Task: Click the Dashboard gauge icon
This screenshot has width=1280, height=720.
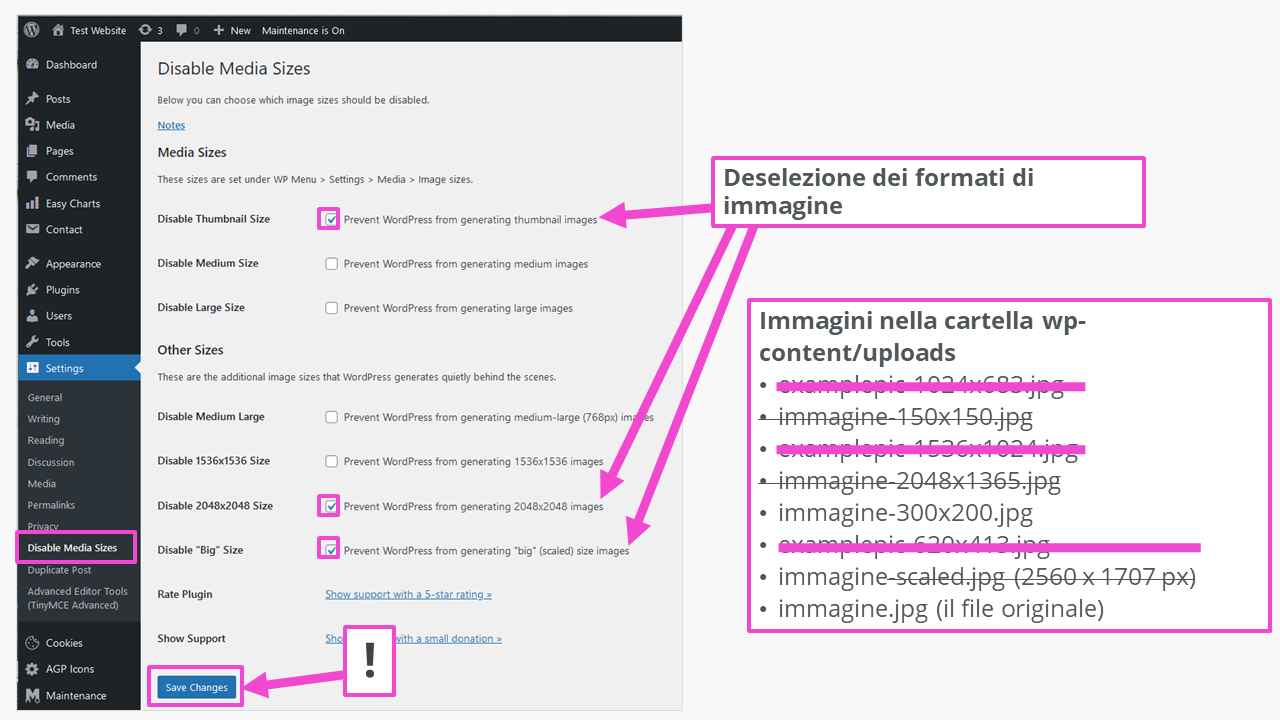Action: click(x=32, y=65)
